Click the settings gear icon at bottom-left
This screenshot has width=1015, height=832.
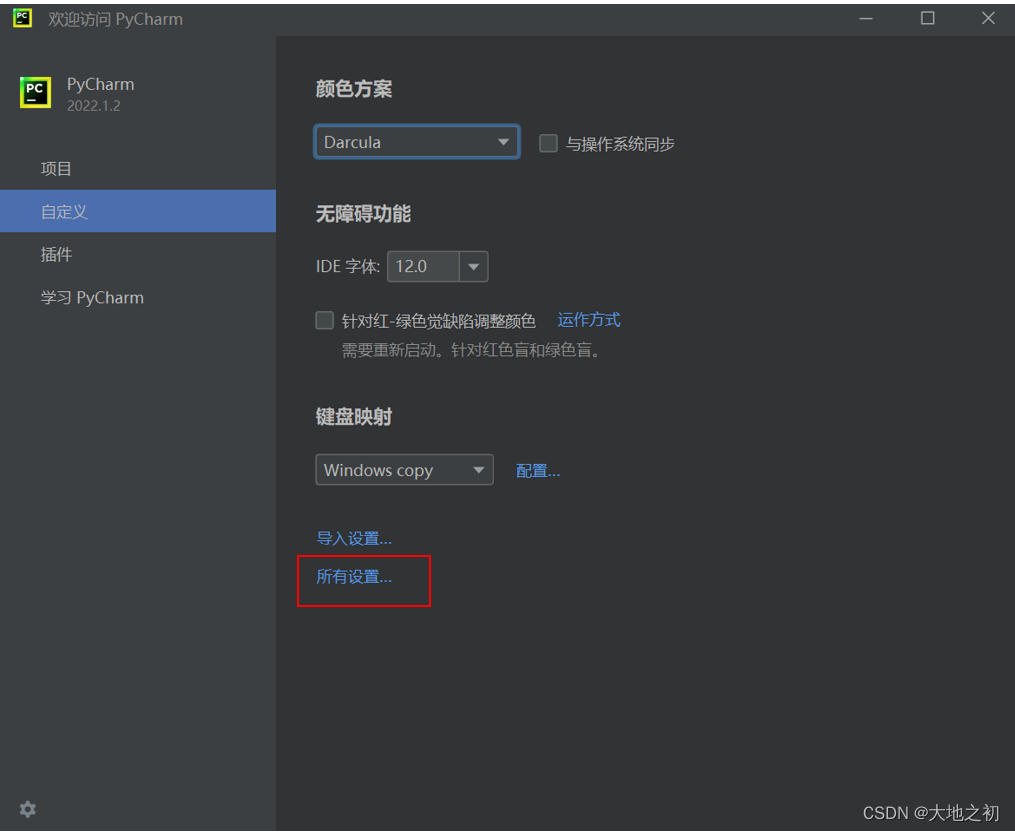point(27,809)
